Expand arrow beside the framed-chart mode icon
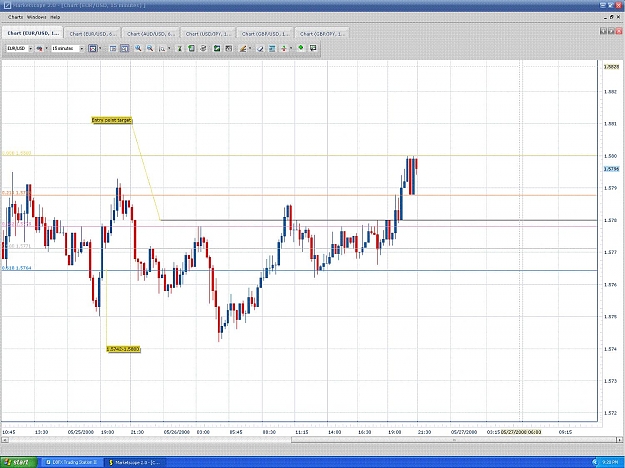 pos(100,49)
